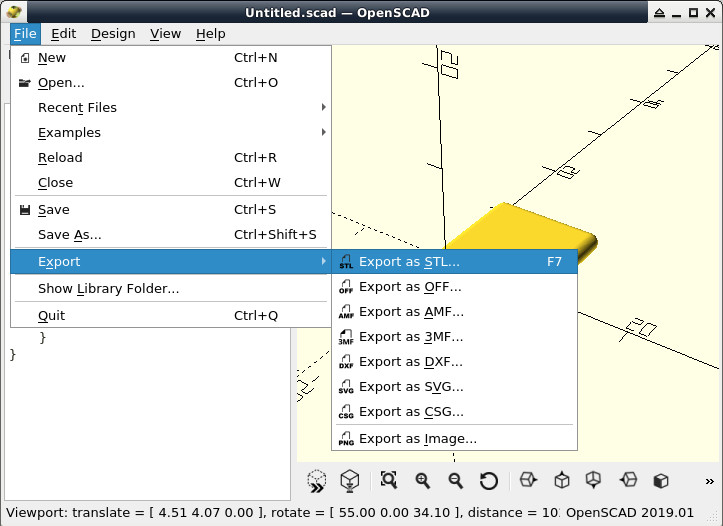The height and width of the screenshot is (526, 723).
Task: Click the Viewport translate status bar text
Action: [x=282, y=513]
